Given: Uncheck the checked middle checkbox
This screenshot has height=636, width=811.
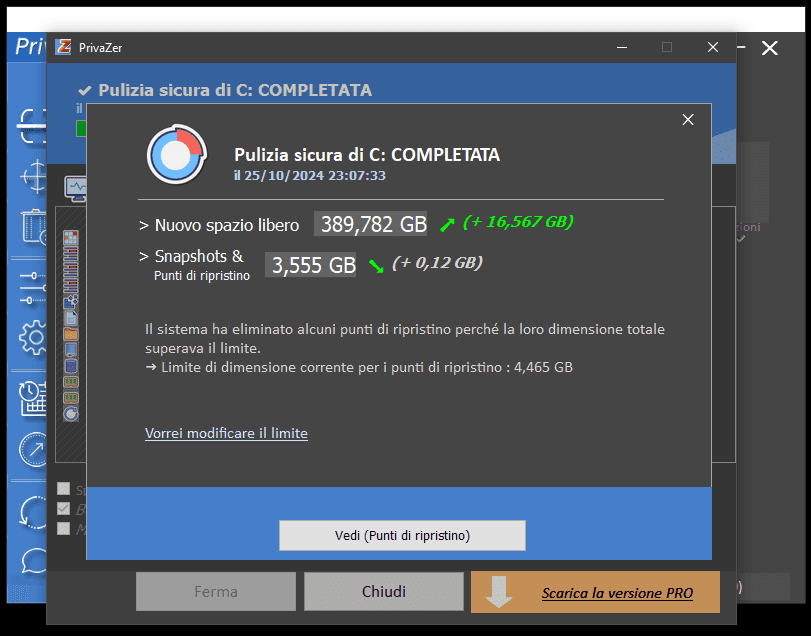Looking at the screenshot, I should tap(64, 509).
